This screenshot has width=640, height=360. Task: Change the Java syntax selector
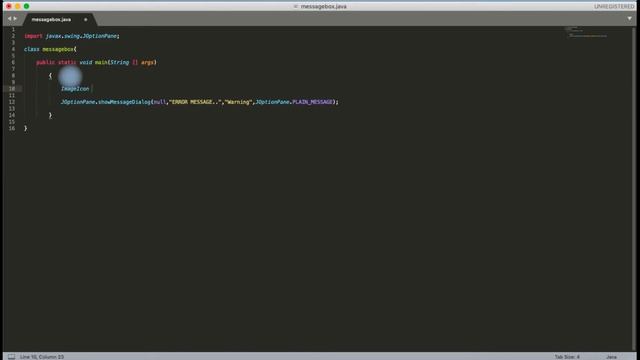tap(611, 357)
